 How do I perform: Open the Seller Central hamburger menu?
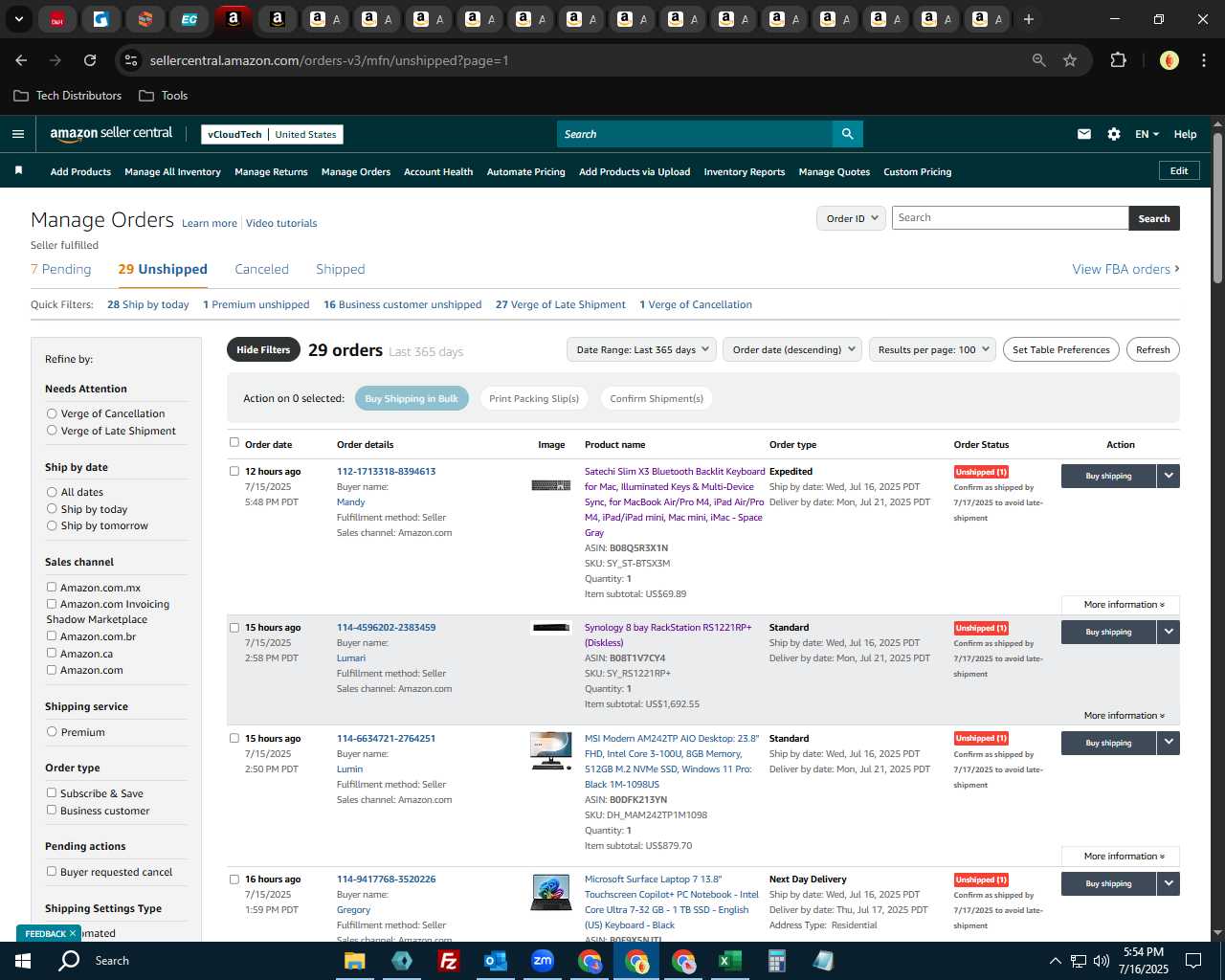click(18, 134)
